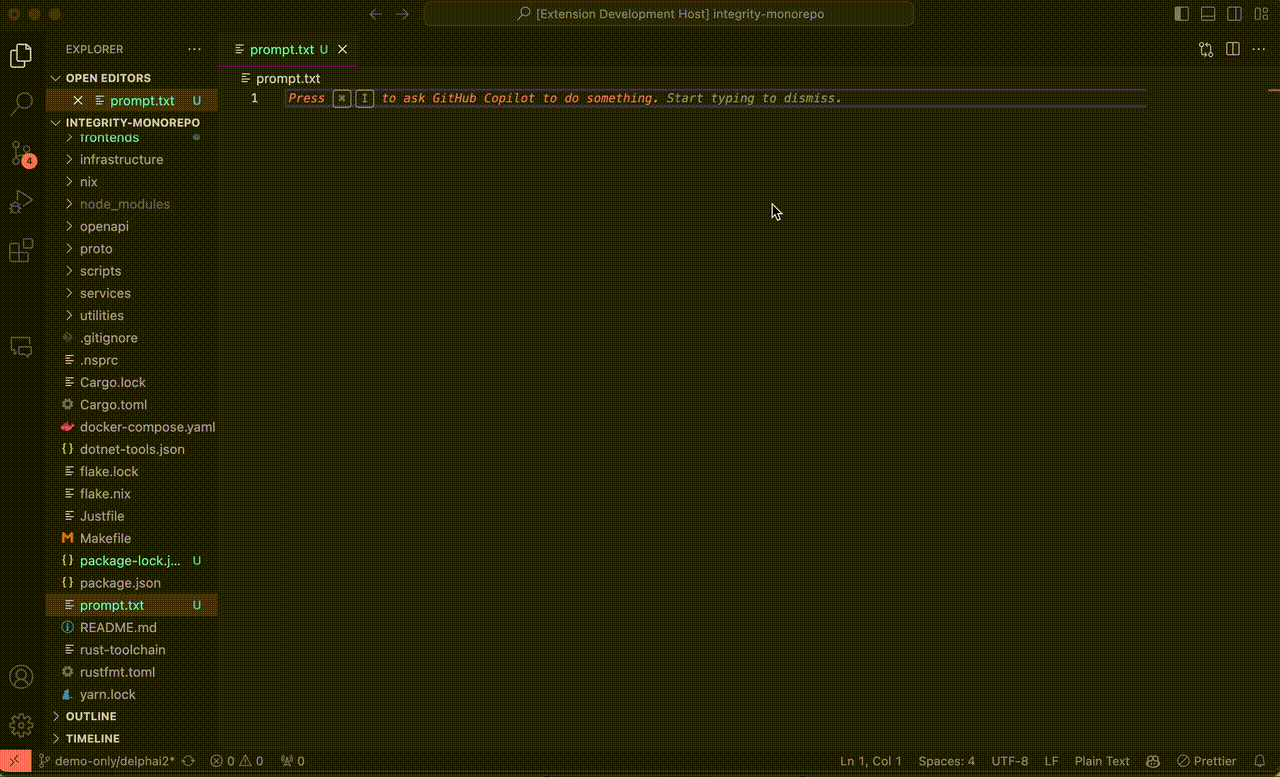Screen dimensions: 1280x777
Task: Open the command center search box
Action: (x=669, y=14)
